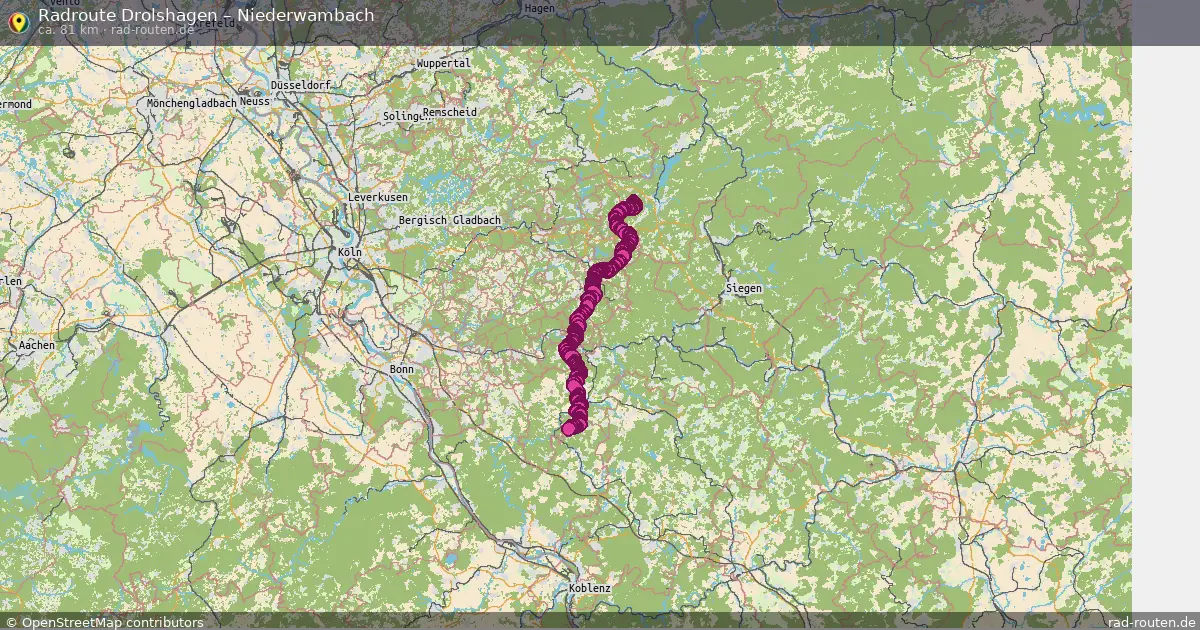Open the OpenStreetMap contributors attribution
This screenshot has height=630, width=1200.
(x=104, y=622)
